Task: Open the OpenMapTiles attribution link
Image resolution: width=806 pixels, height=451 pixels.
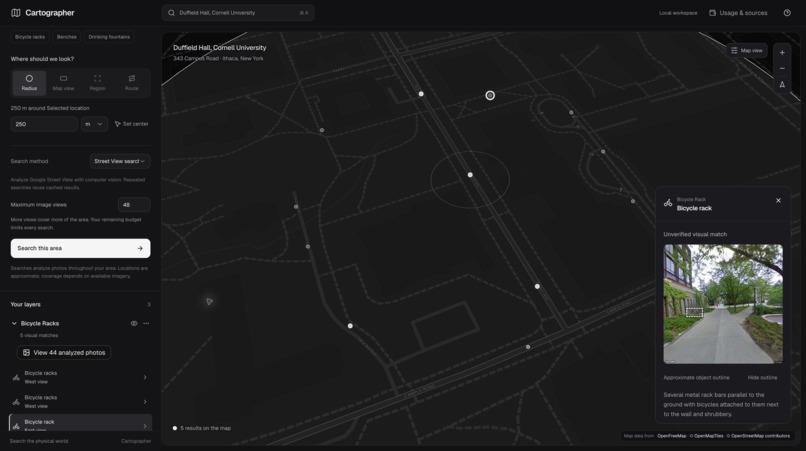Action: point(706,436)
